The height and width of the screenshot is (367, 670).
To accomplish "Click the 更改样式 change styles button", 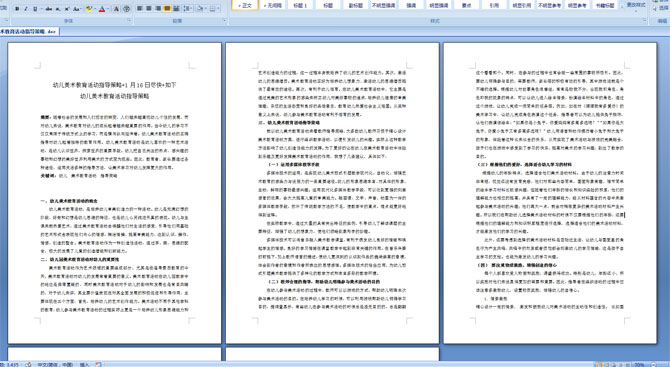I will click(x=636, y=5).
